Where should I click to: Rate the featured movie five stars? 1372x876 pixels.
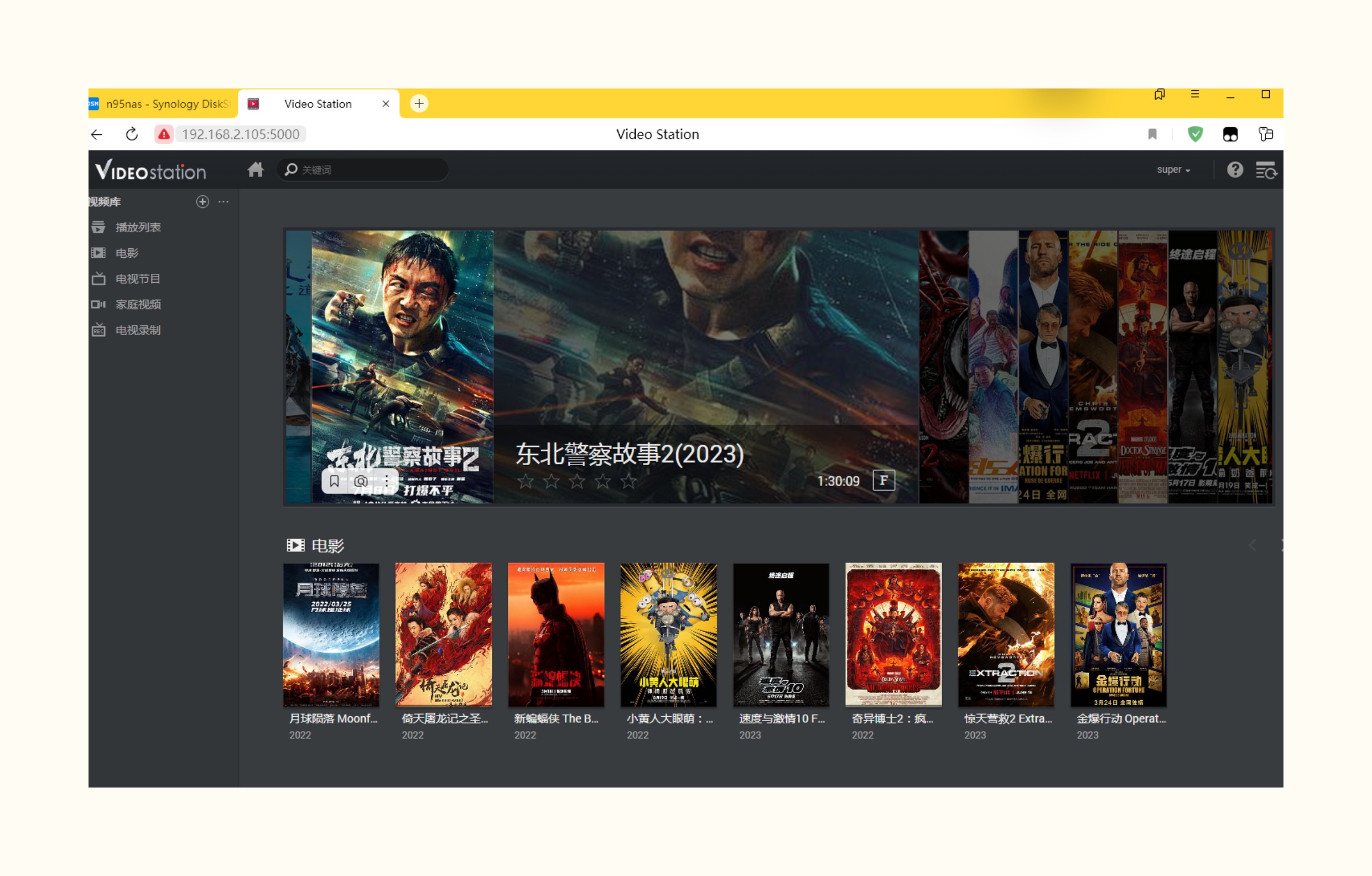click(628, 482)
